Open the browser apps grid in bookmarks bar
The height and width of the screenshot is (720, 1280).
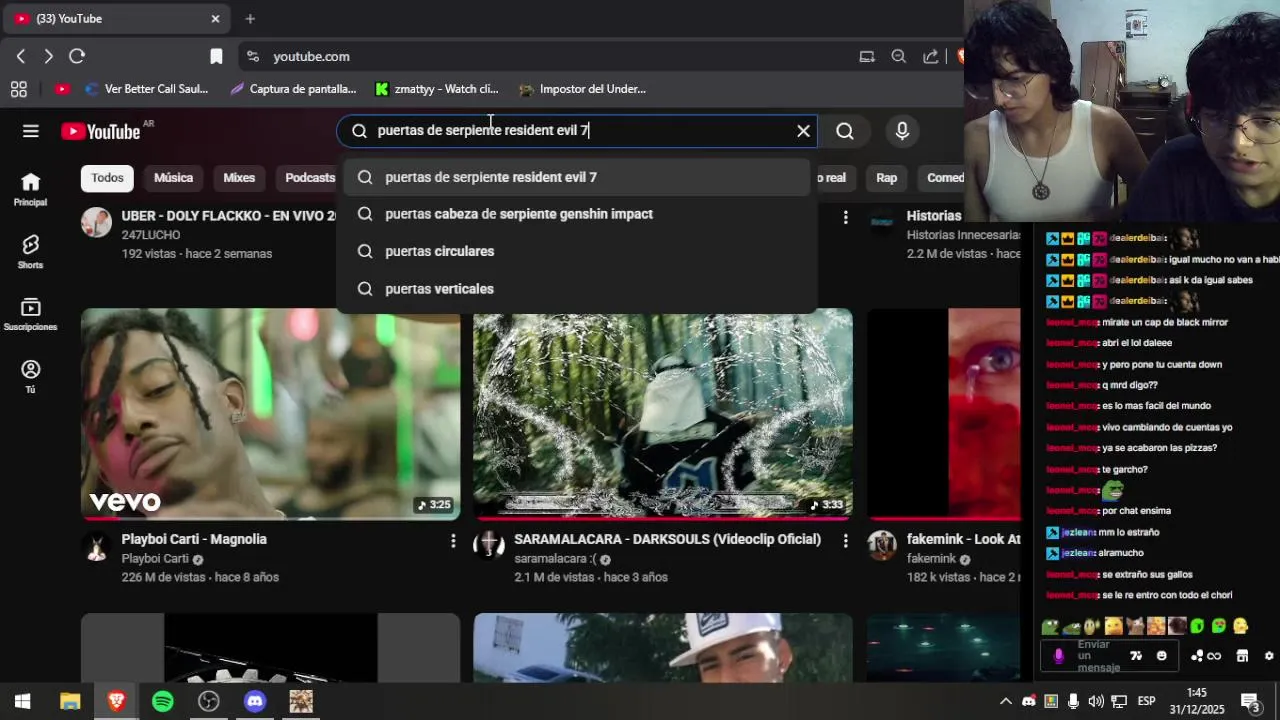pyautogui.click(x=18, y=89)
